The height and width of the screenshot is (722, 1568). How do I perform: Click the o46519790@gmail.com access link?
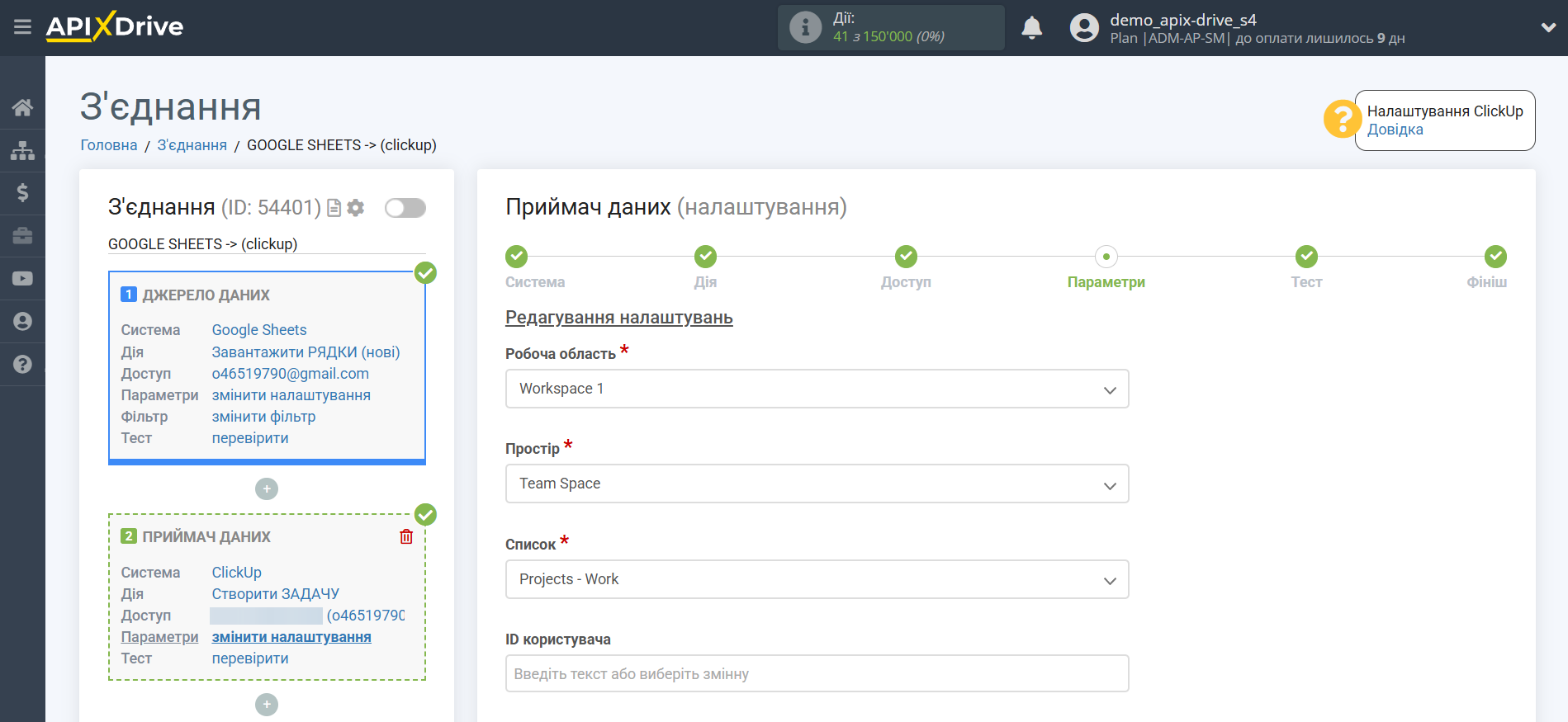(291, 374)
